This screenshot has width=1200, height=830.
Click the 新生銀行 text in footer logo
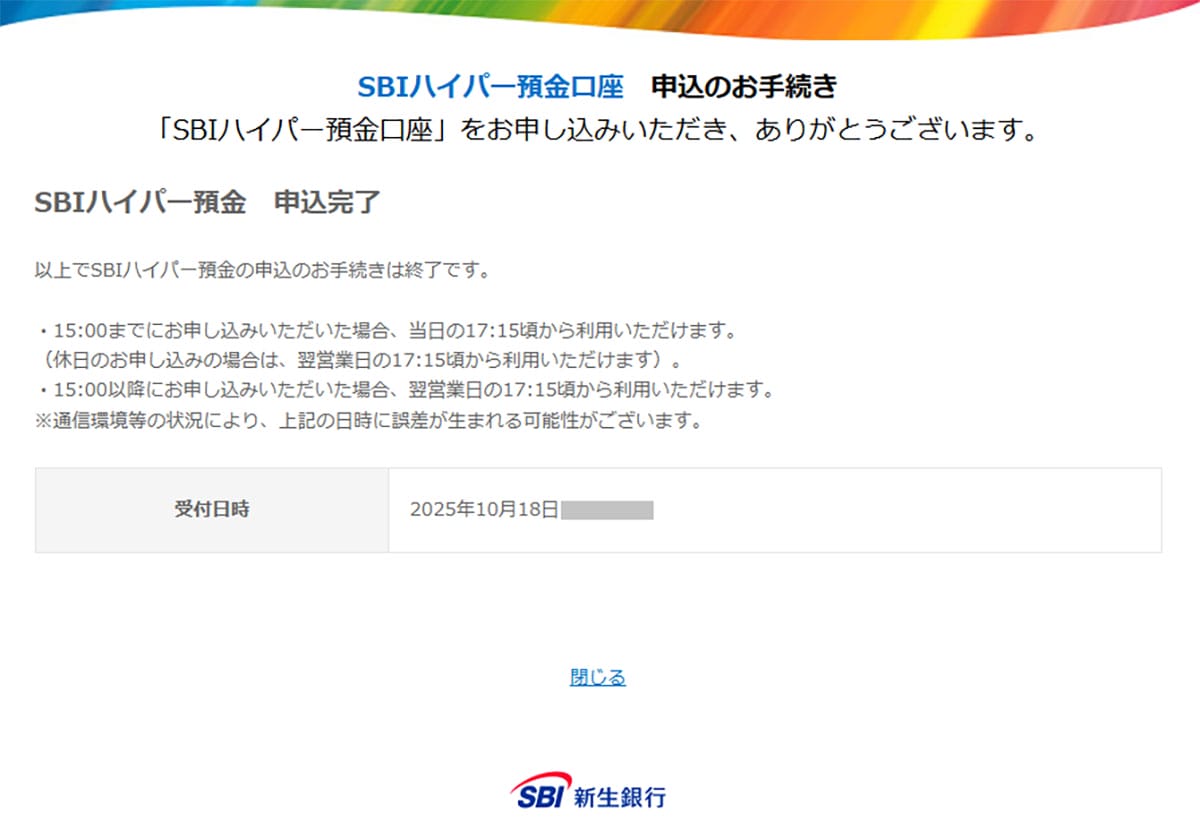[620, 797]
